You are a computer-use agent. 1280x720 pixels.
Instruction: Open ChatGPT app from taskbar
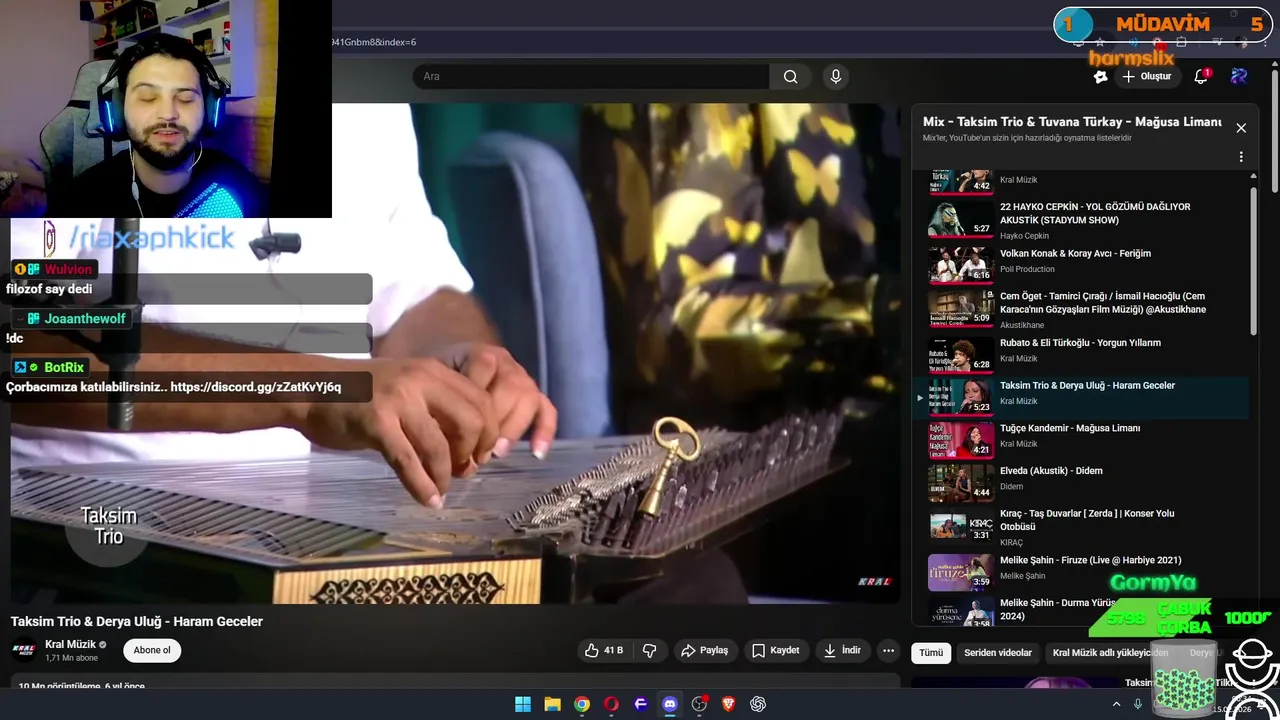click(758, 704)
